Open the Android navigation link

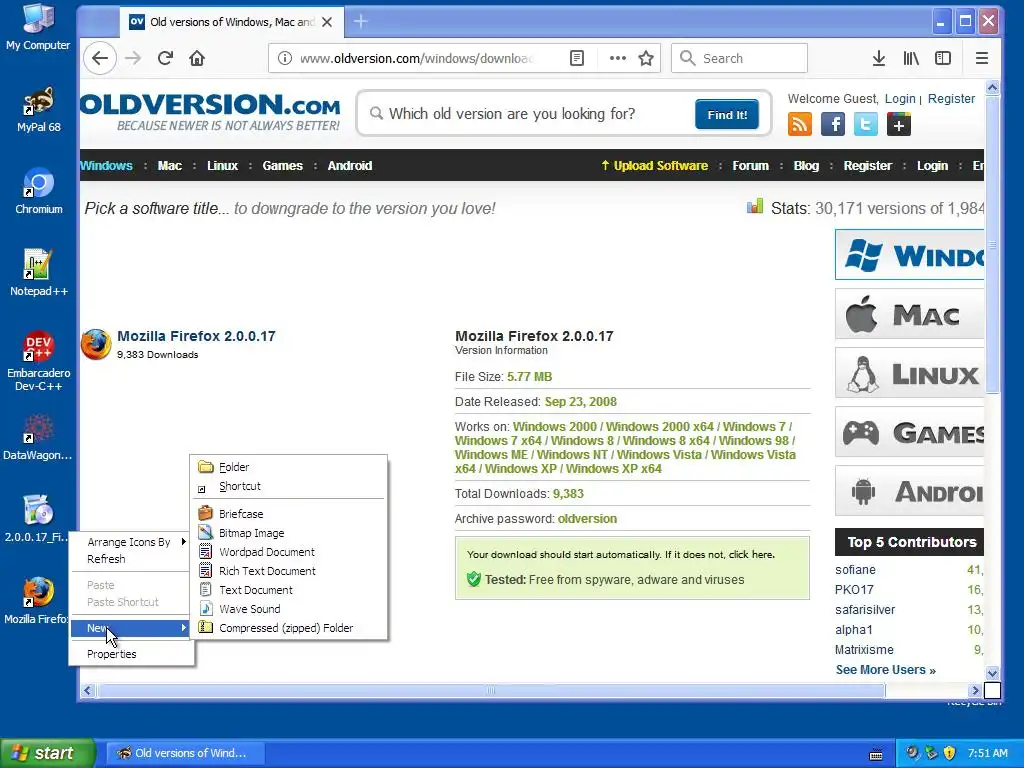349,166
